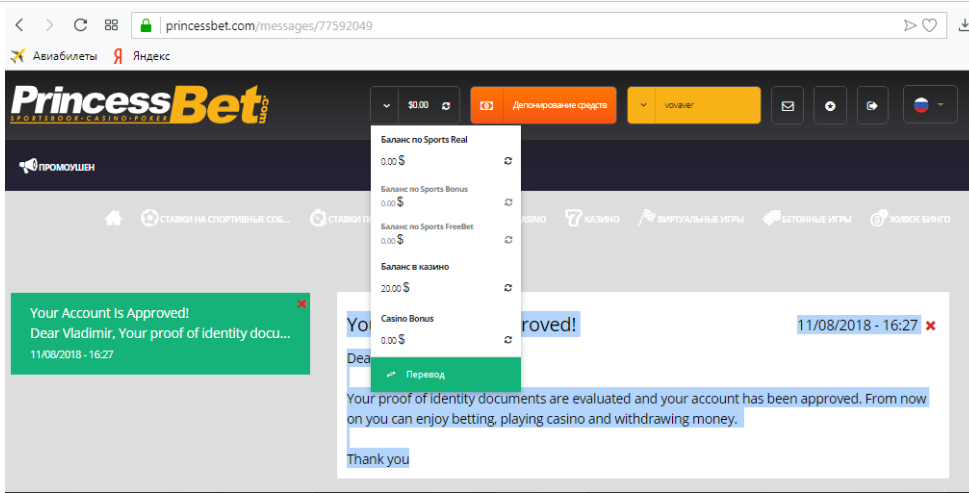Click the Депонирование средств deposit button
The height and width of the screenshot is (493, 969).
click(543, 106)
